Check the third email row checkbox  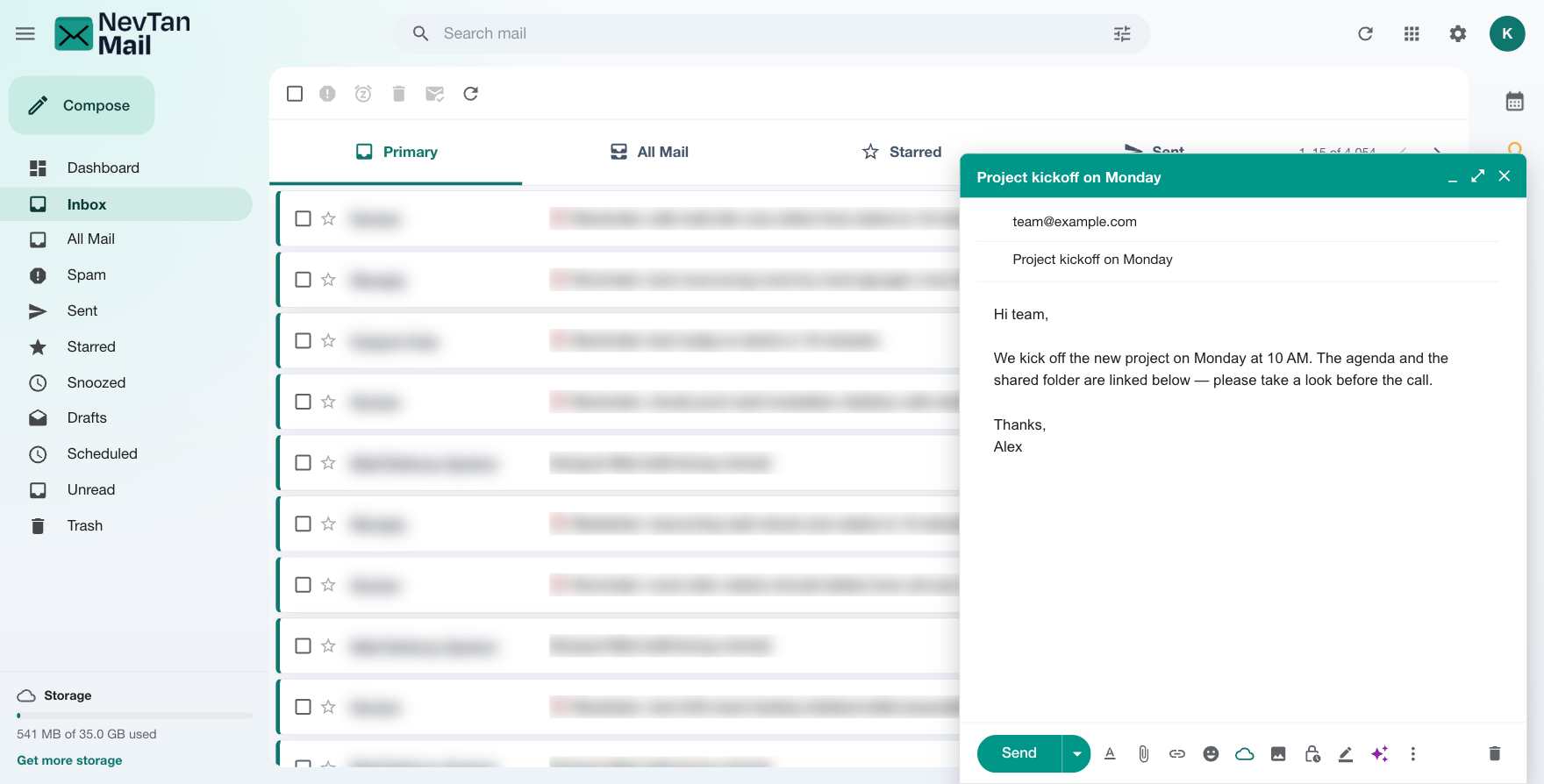(x=303, y=340)
